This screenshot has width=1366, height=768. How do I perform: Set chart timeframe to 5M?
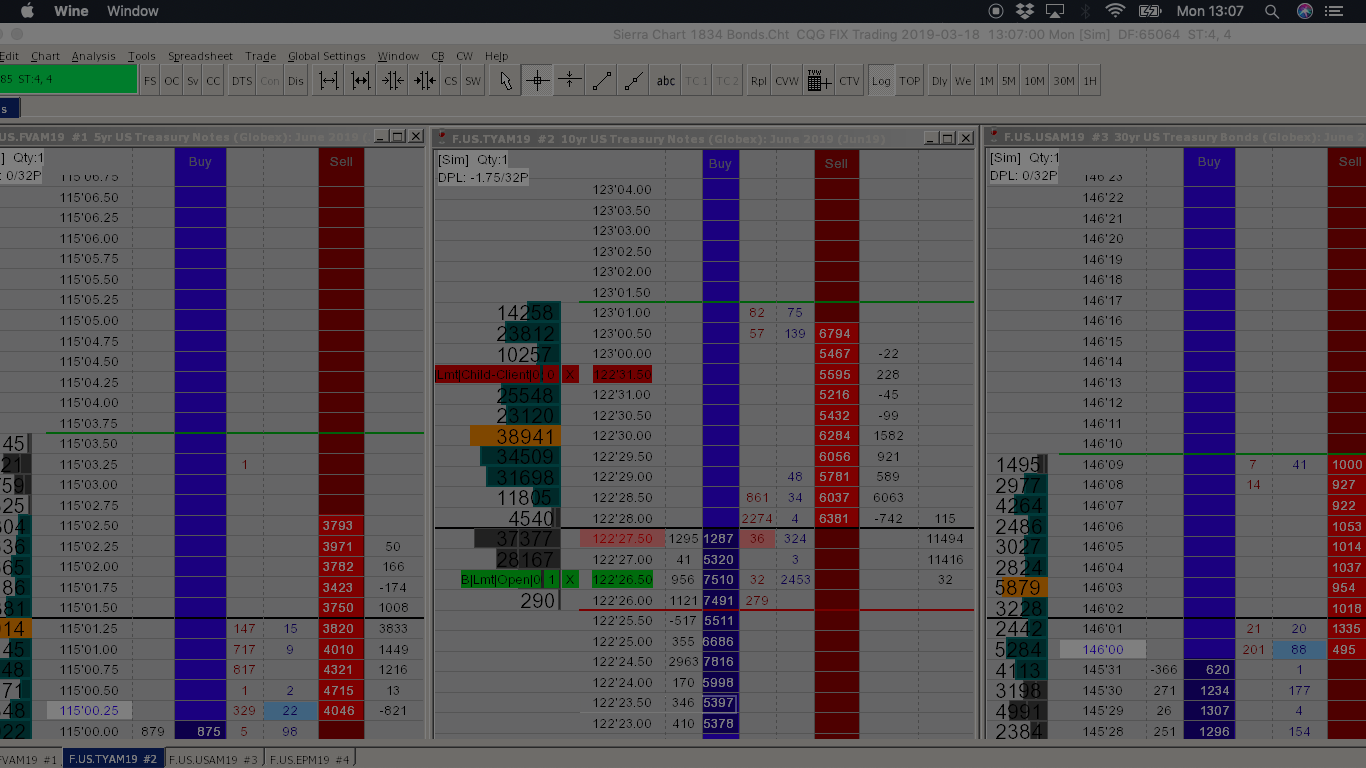1009,81
